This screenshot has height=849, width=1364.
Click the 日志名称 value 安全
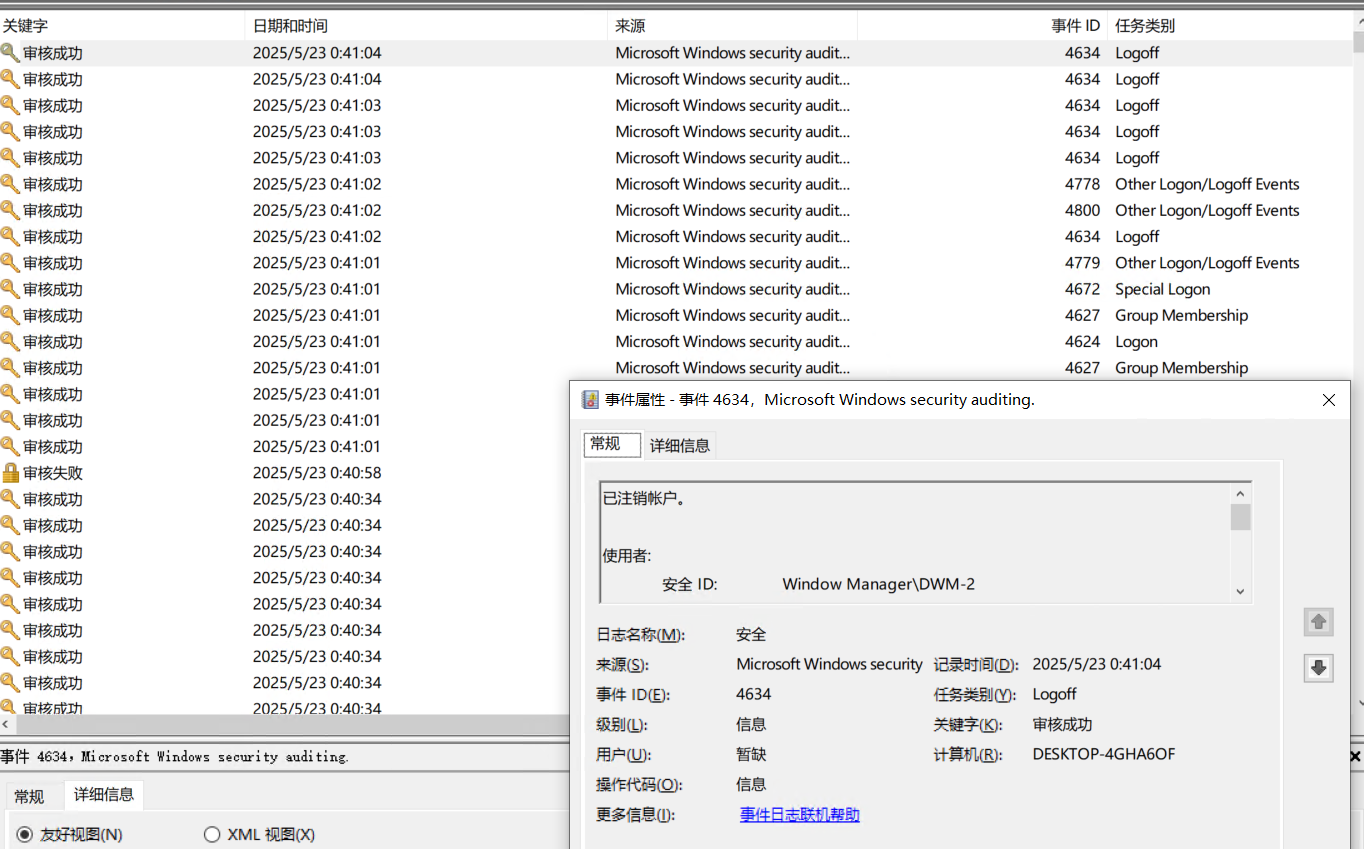(751, 634)
